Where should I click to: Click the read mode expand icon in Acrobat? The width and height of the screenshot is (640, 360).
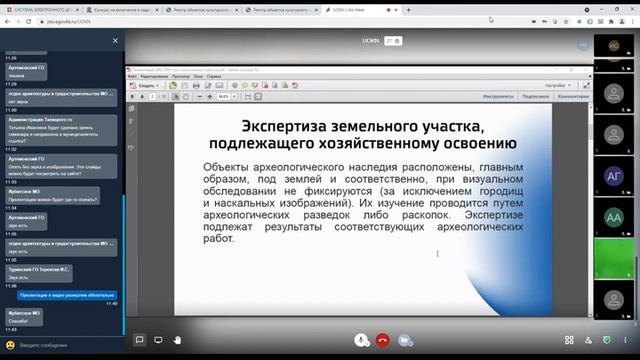pyautogui.click(x=587, y=85)
